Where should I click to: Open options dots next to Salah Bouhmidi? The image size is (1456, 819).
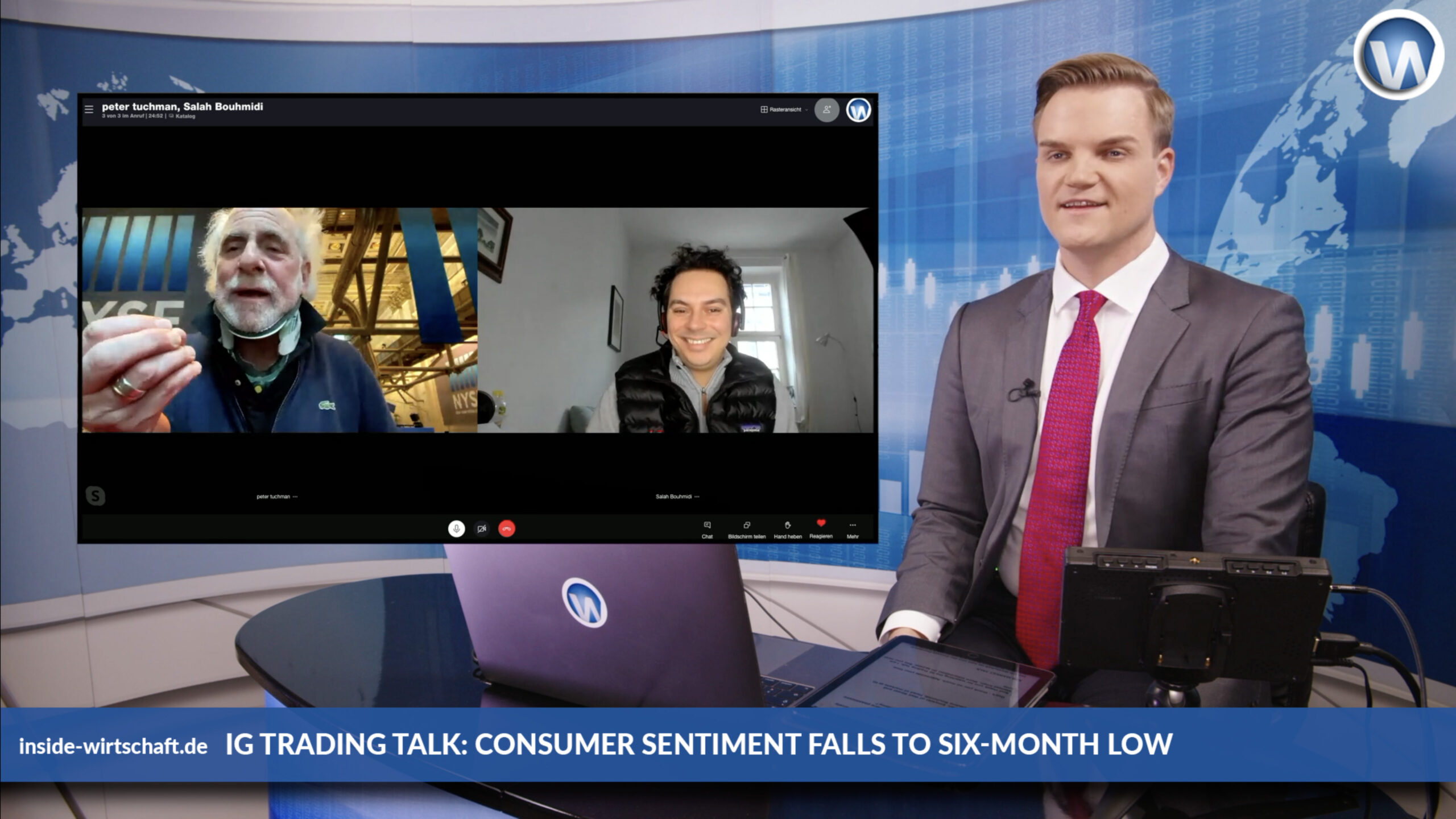tap(697, 497)
